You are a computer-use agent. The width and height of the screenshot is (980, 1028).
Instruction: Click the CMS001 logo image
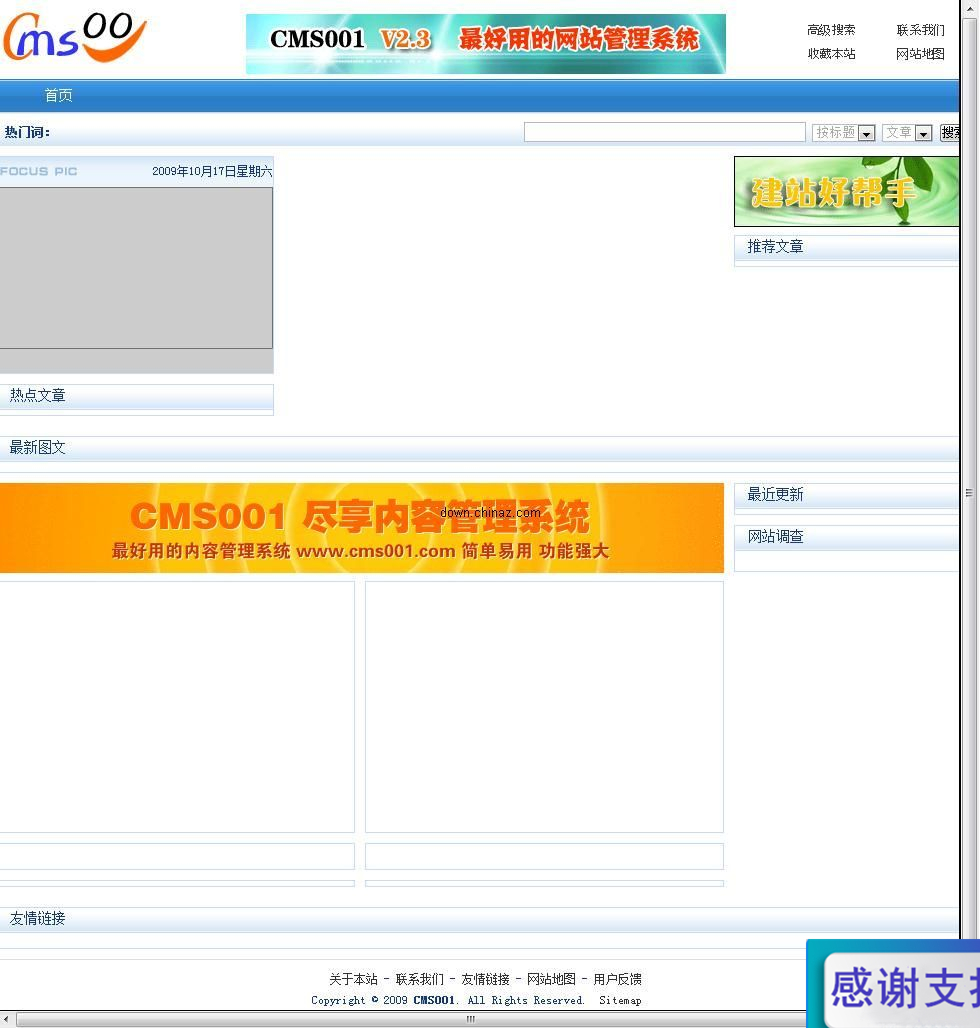click(x=74, y=37)
